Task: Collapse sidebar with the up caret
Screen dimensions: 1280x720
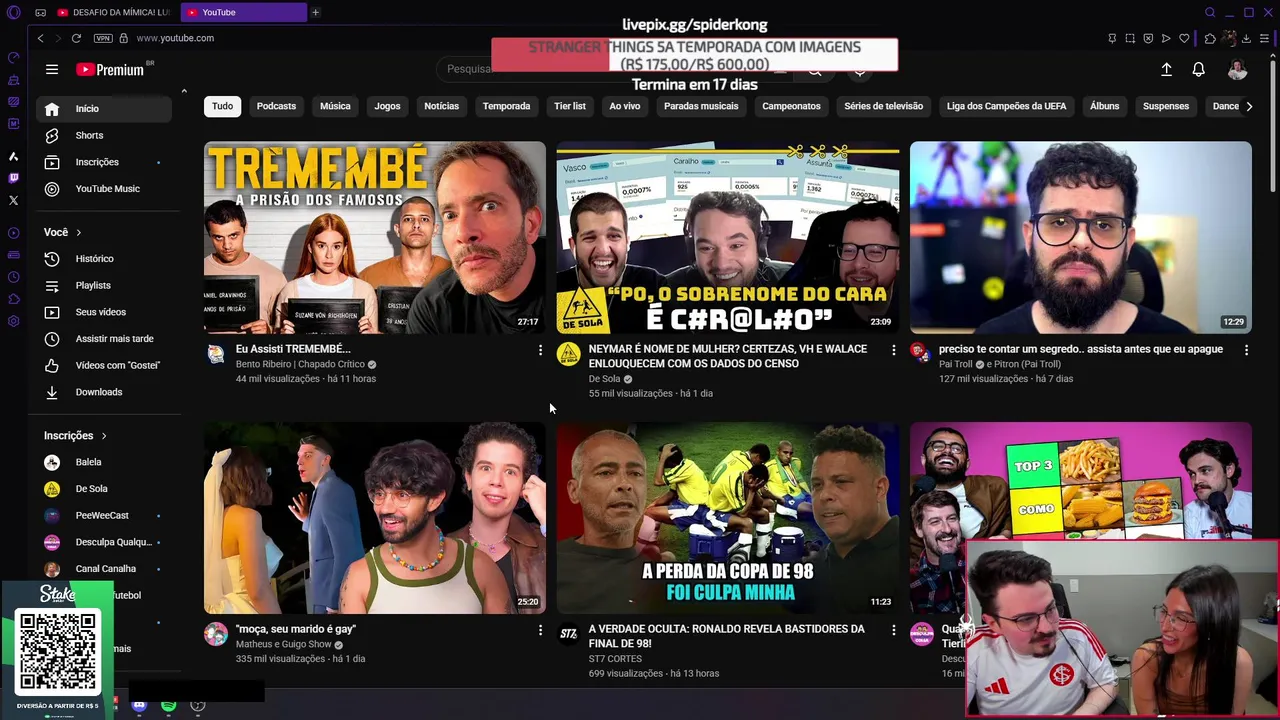Action: point(184,91)
